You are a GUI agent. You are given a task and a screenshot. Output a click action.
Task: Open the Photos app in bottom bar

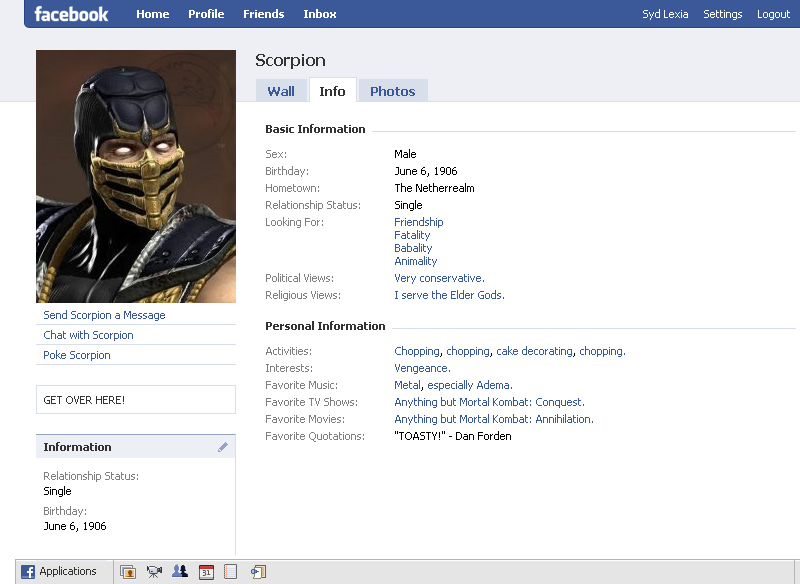click(128, 572)
